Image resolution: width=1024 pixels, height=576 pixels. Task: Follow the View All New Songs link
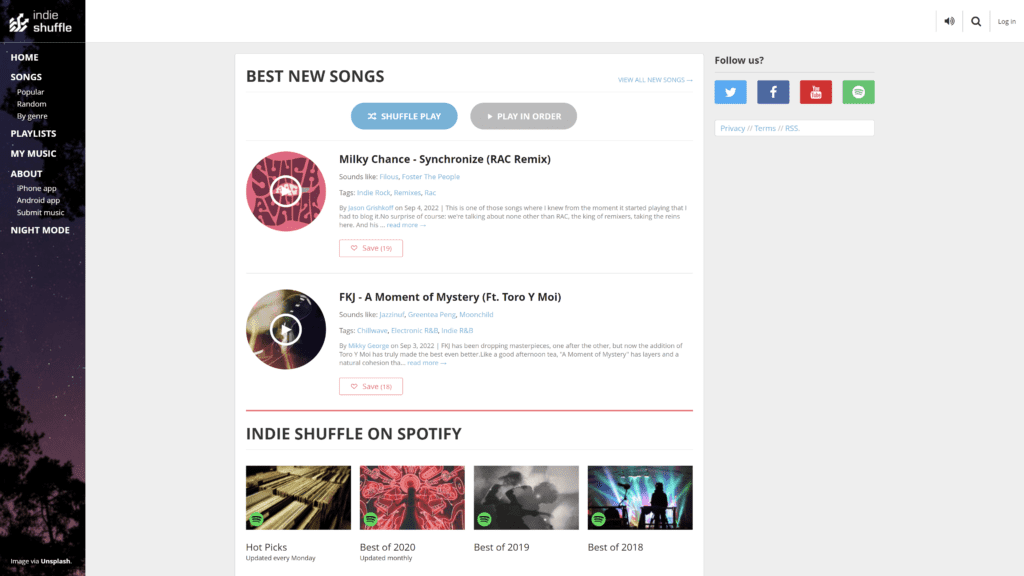pyautogui.click(x=655, y=80)
